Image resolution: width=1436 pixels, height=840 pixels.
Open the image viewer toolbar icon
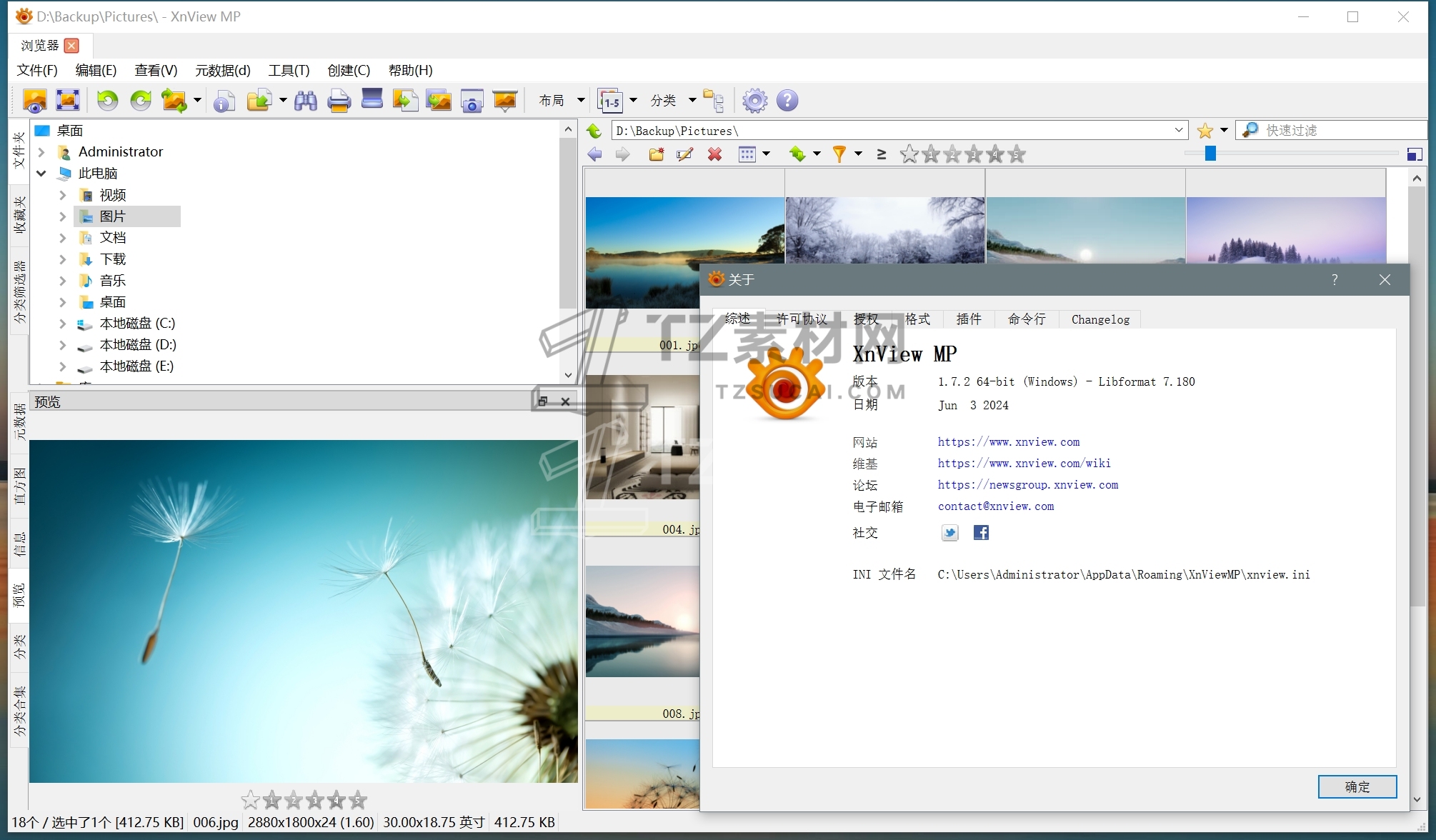pyautogui.click(x=34, y=101)
